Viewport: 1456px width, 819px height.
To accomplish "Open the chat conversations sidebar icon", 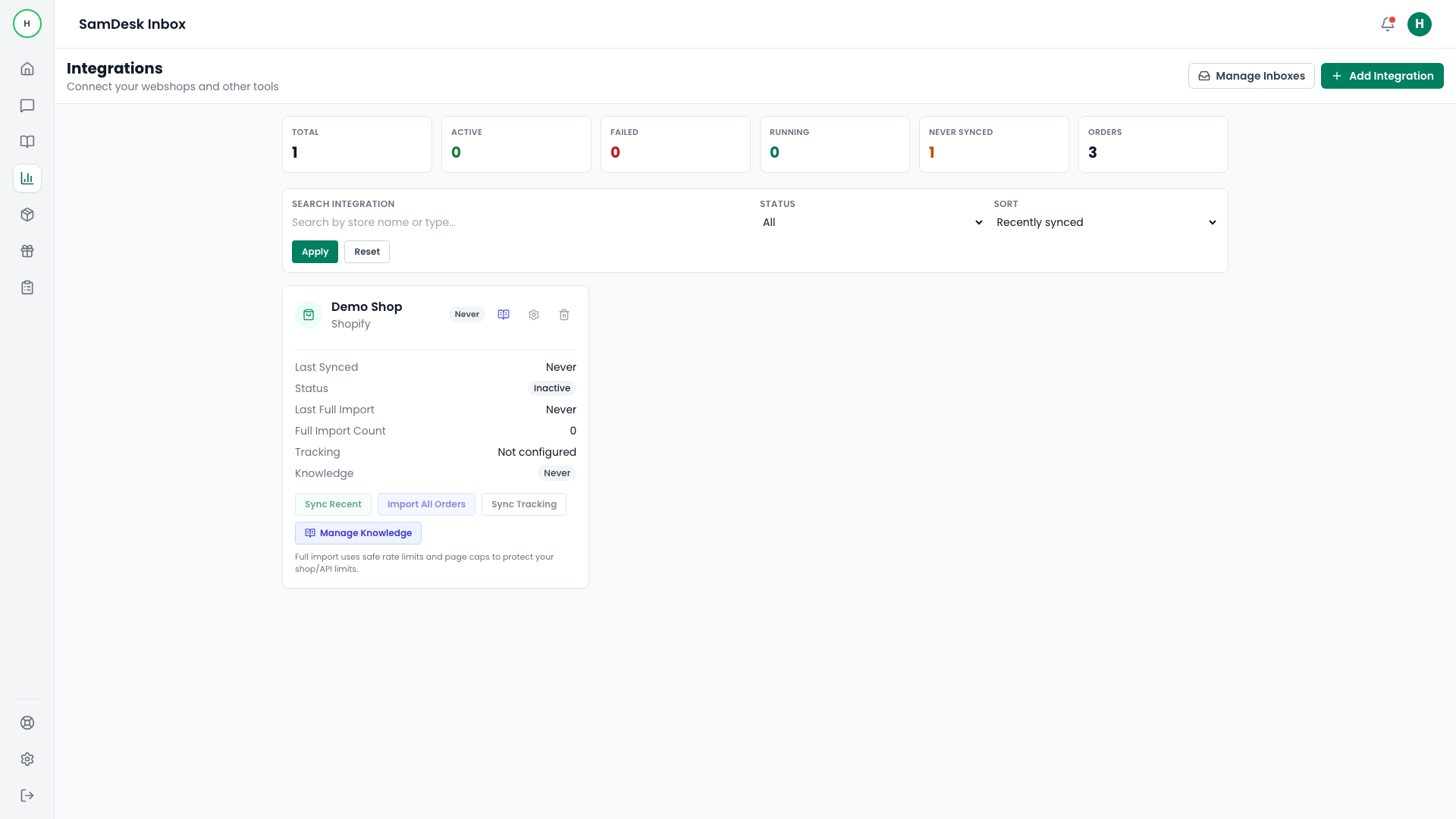I will (27, 105).
